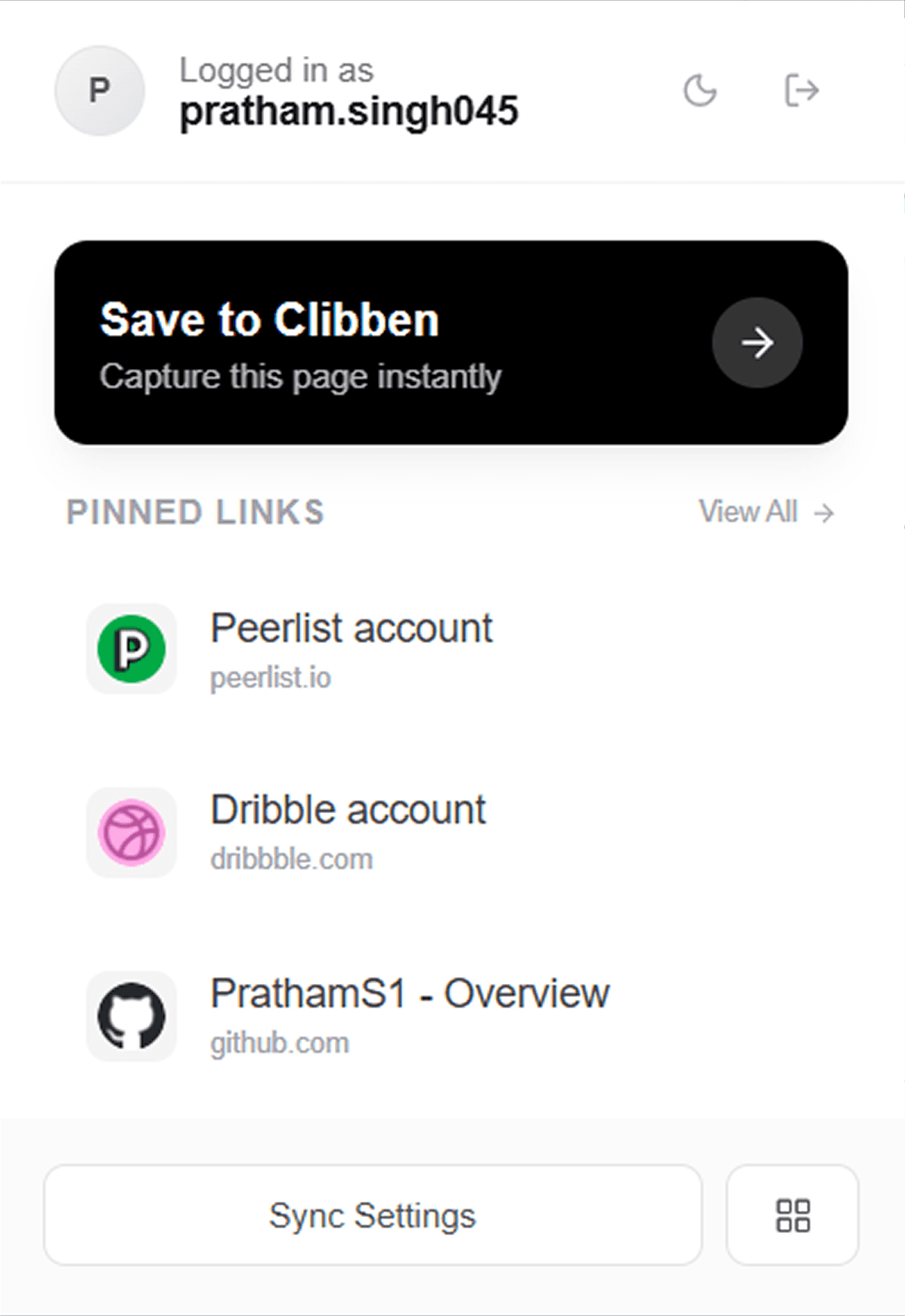Click the github.com domain text

(280, 1043)
